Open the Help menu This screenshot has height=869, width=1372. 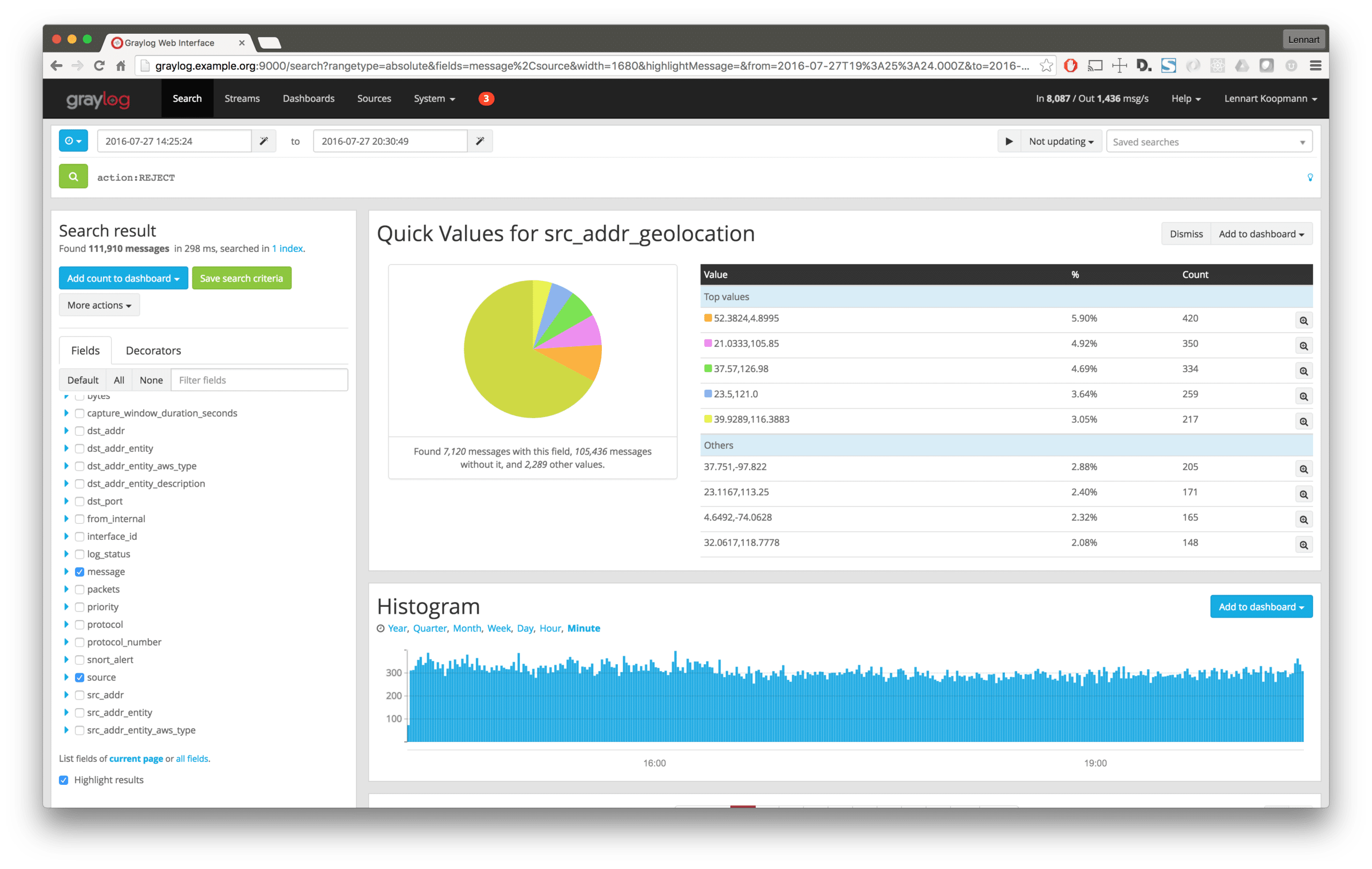click(x=1185, y=99)
